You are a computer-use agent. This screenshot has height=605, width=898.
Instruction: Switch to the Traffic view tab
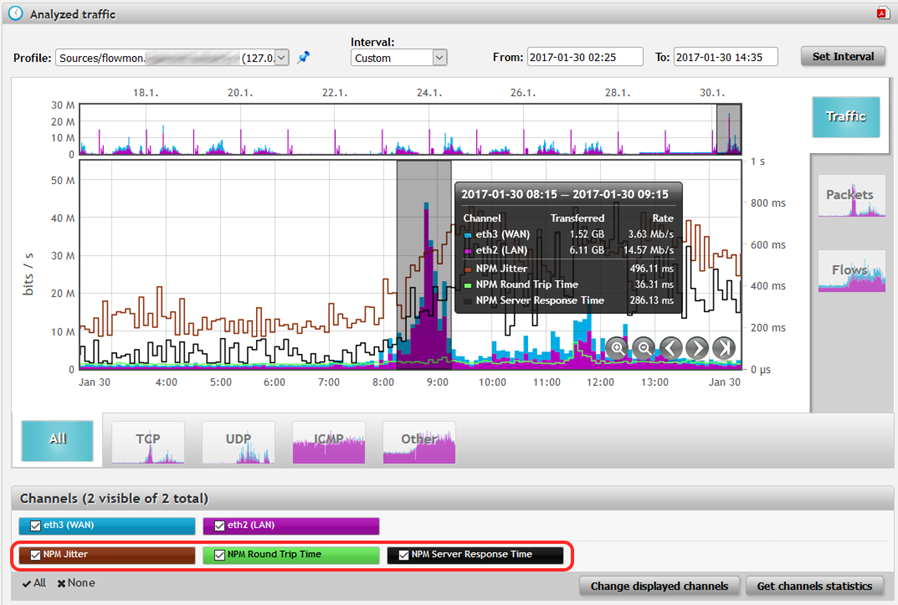pos(846,117)
